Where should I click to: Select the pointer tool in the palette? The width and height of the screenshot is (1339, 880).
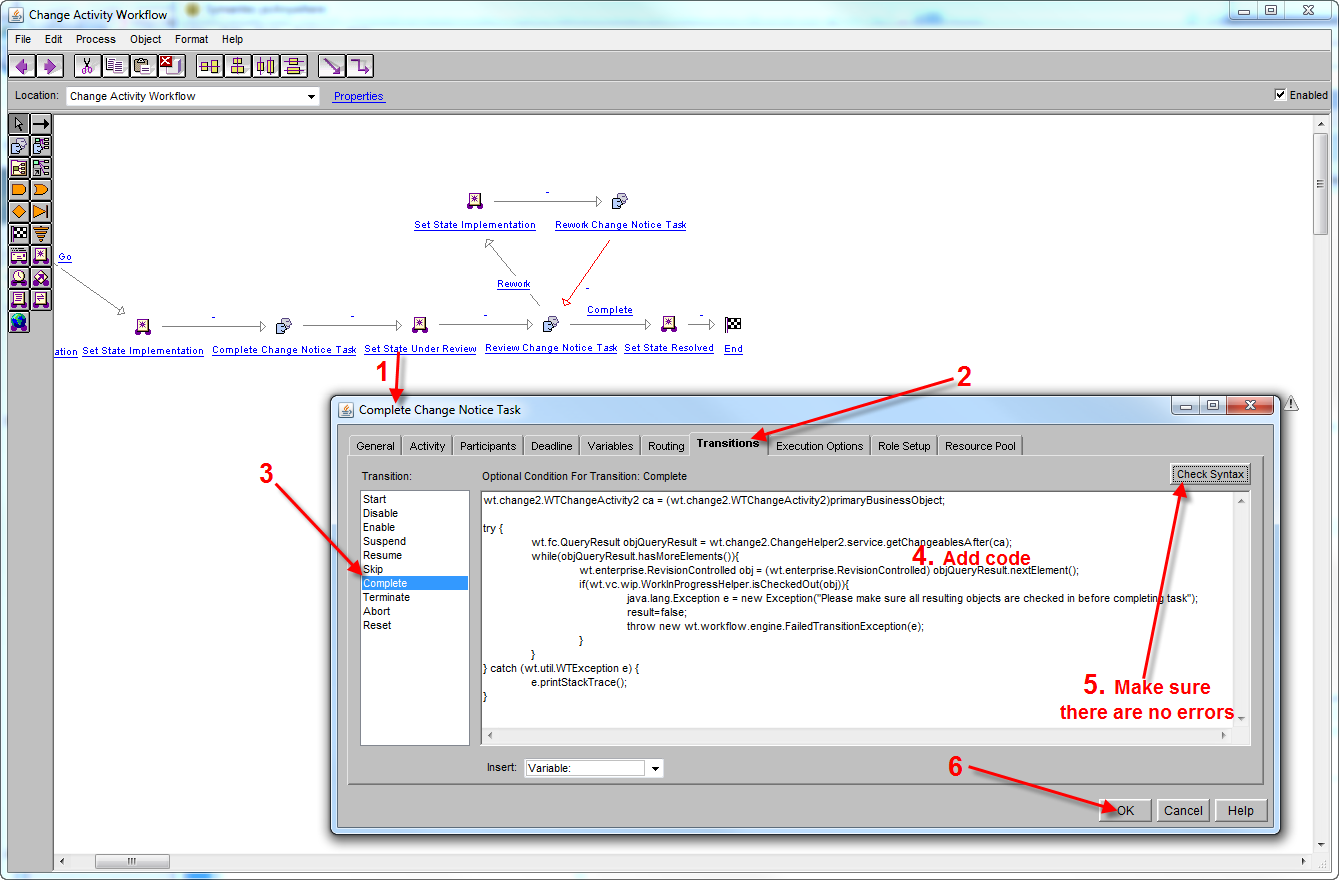point(19,124)
